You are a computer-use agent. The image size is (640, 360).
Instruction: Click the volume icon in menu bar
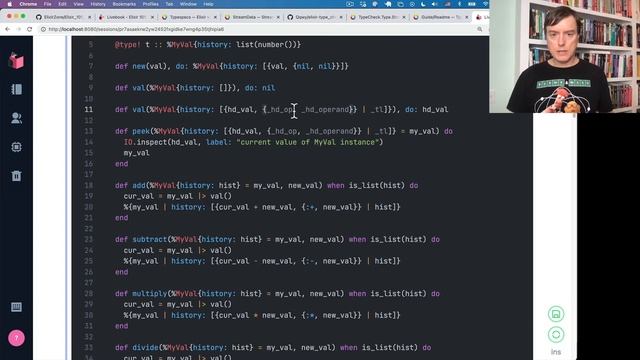click(435, 4)
